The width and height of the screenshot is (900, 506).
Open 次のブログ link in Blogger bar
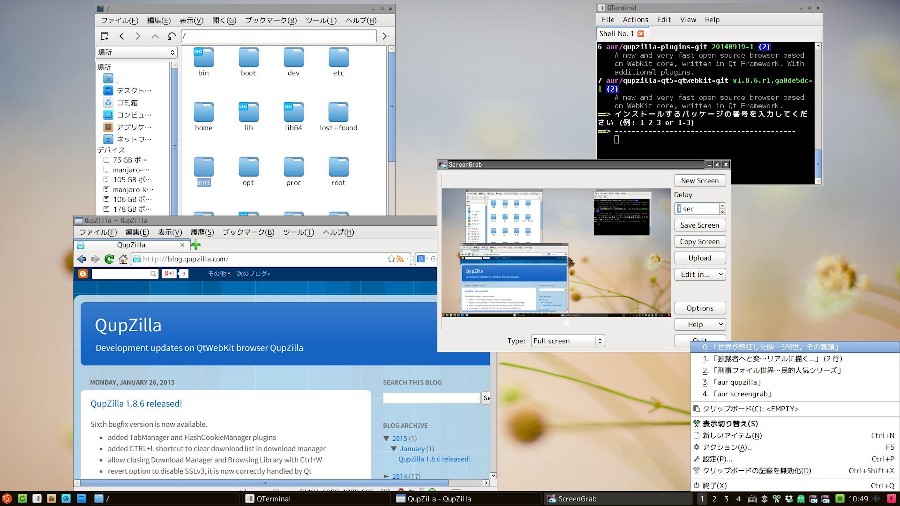(253, 274)
